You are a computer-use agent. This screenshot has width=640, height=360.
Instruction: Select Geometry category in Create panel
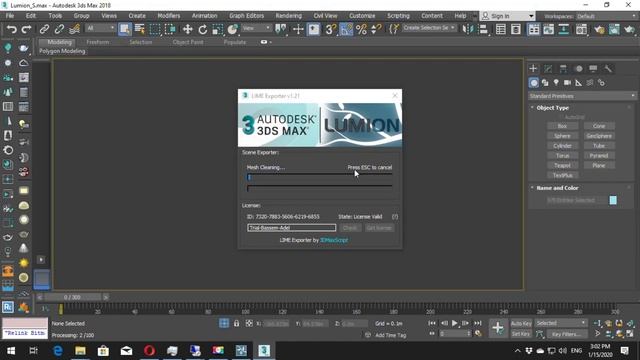533,83
